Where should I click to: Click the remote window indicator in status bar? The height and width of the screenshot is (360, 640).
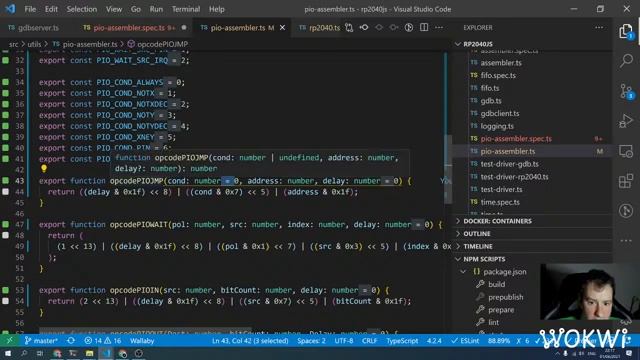9,340
